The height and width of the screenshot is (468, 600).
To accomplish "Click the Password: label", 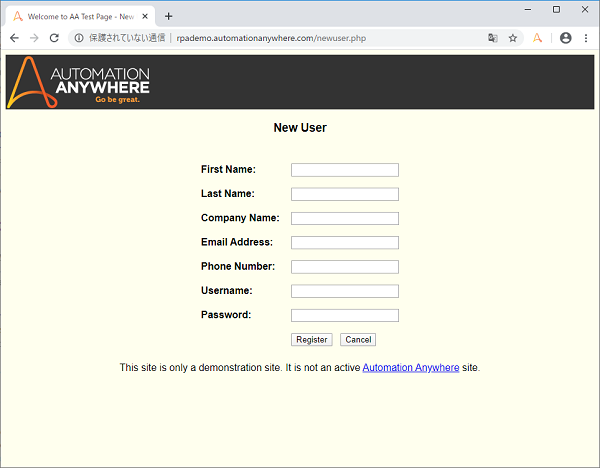I will pos(226,315).
